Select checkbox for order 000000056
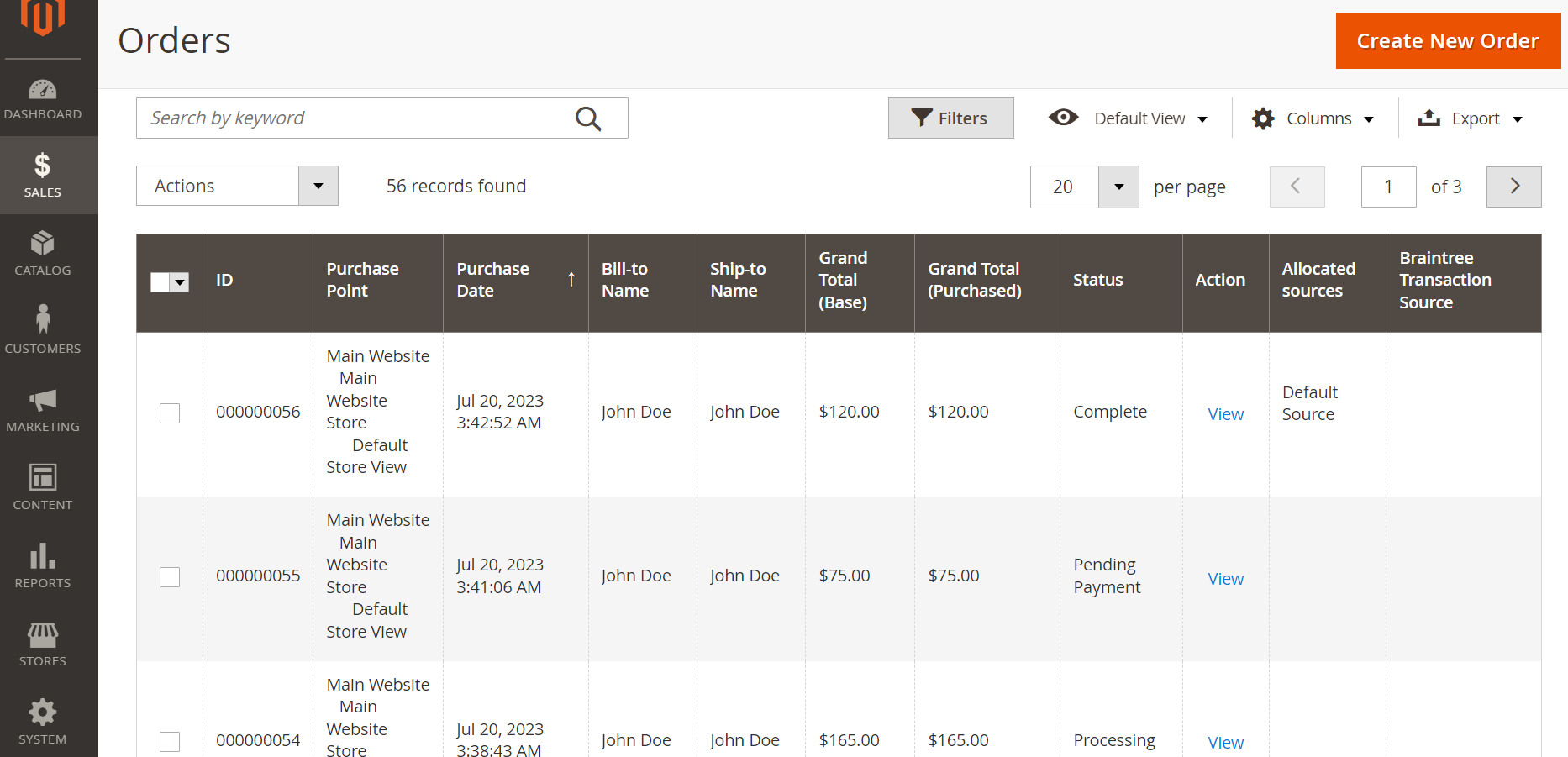 pos(170,413)
